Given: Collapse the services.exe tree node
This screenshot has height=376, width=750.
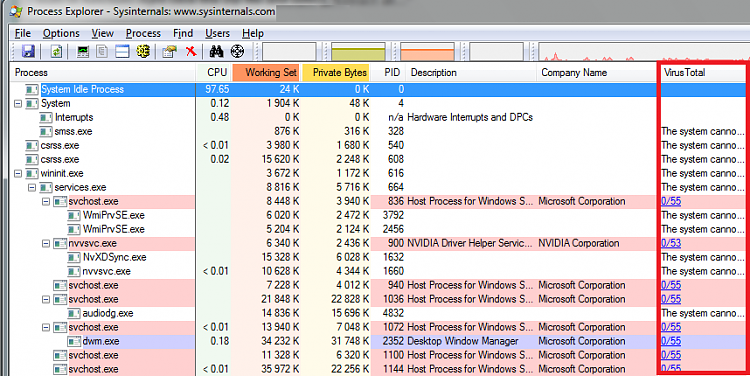Looking at the screenshot, I should coord(32,188).
